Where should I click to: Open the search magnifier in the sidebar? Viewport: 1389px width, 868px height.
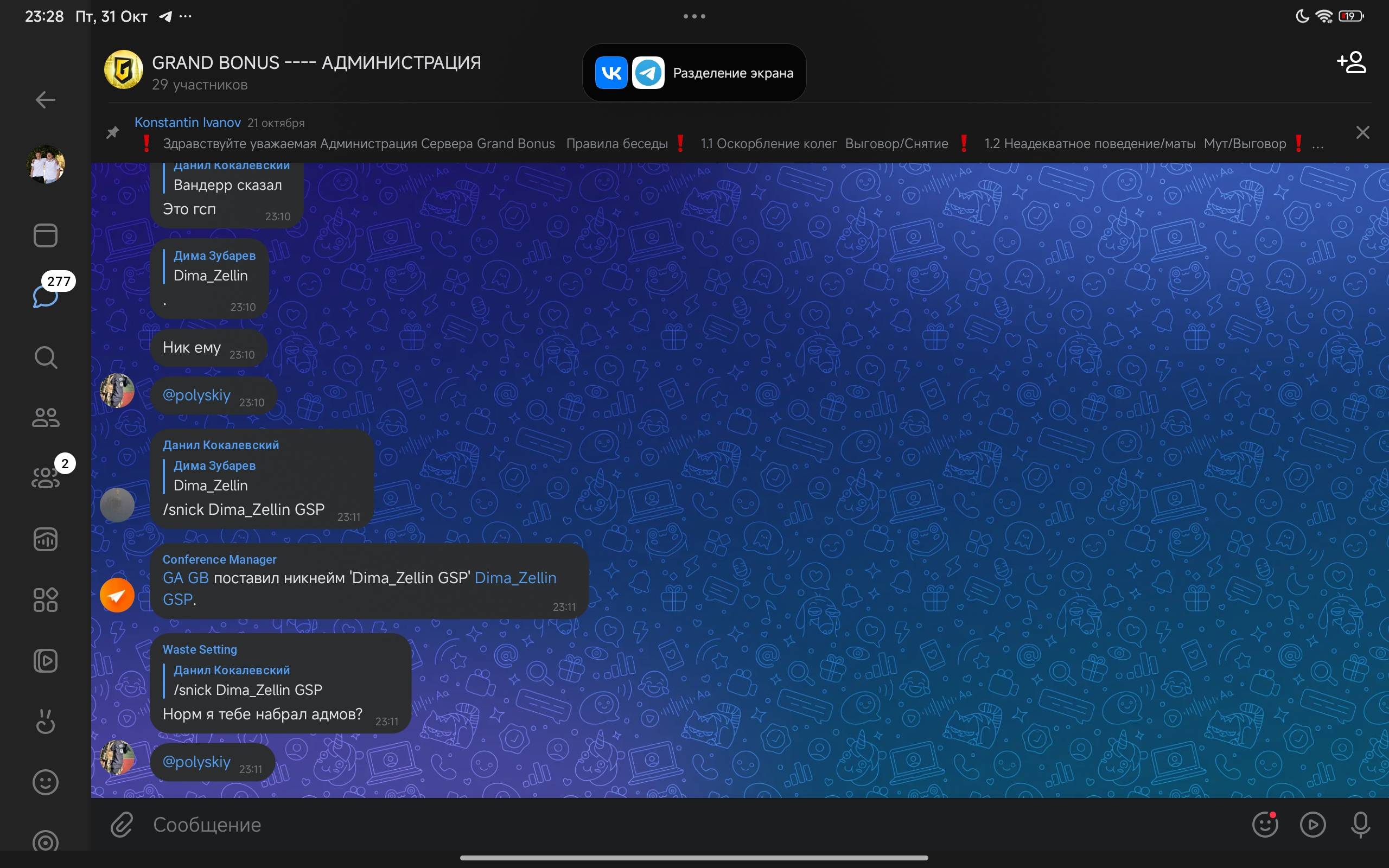coord(46,357)
